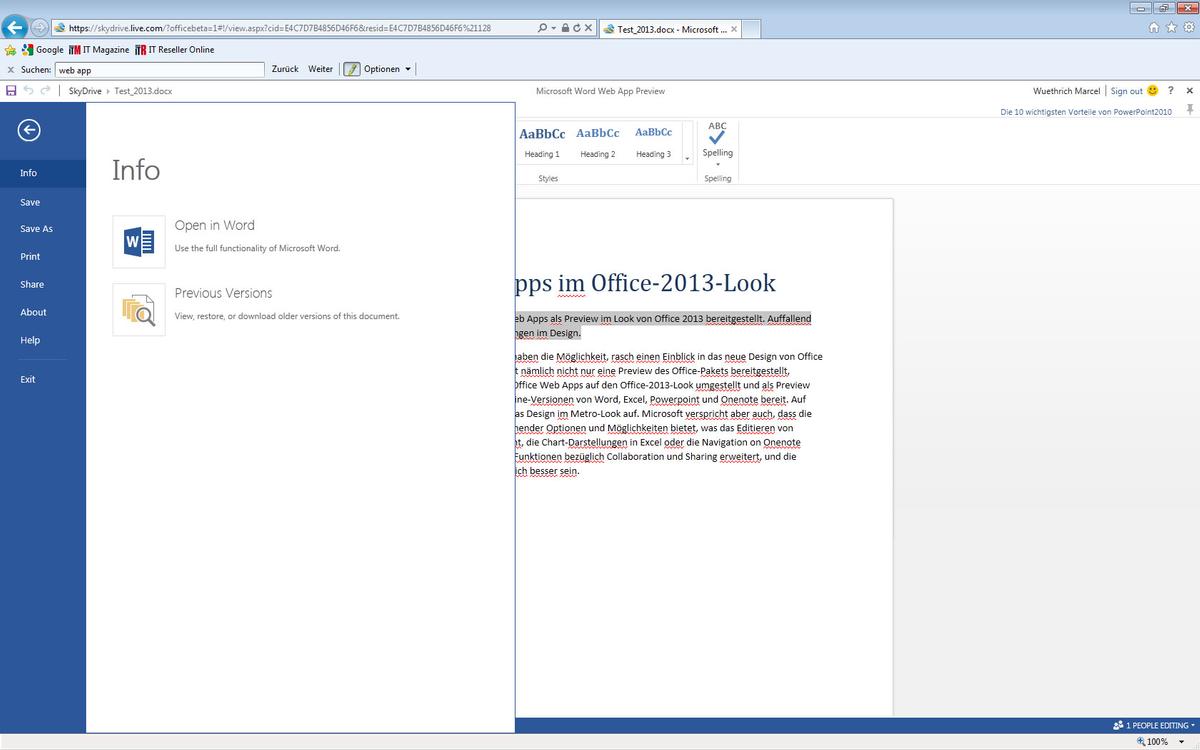The height and width of the screenshot is (750, 1200).
Task: Stop loading with the address bar X
Action: tap(588, 28)
